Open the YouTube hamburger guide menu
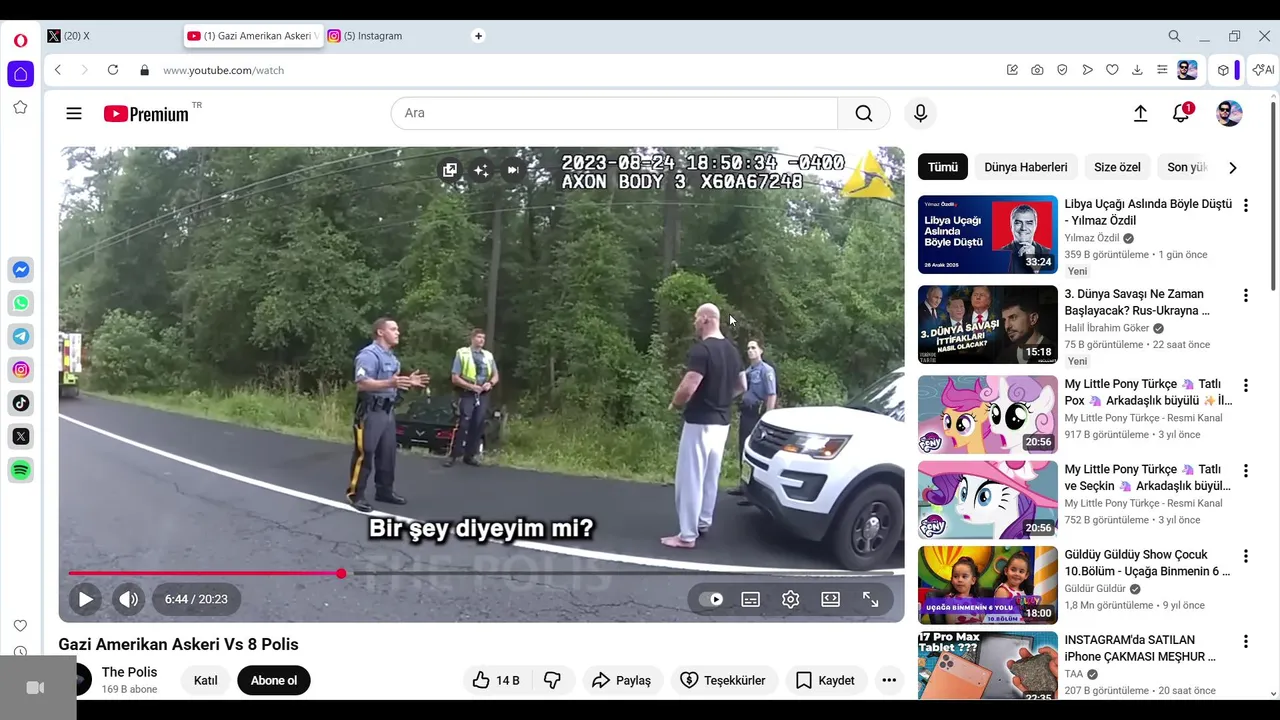The width and height of the screenshot is (1280, 720). coord(74,113)
